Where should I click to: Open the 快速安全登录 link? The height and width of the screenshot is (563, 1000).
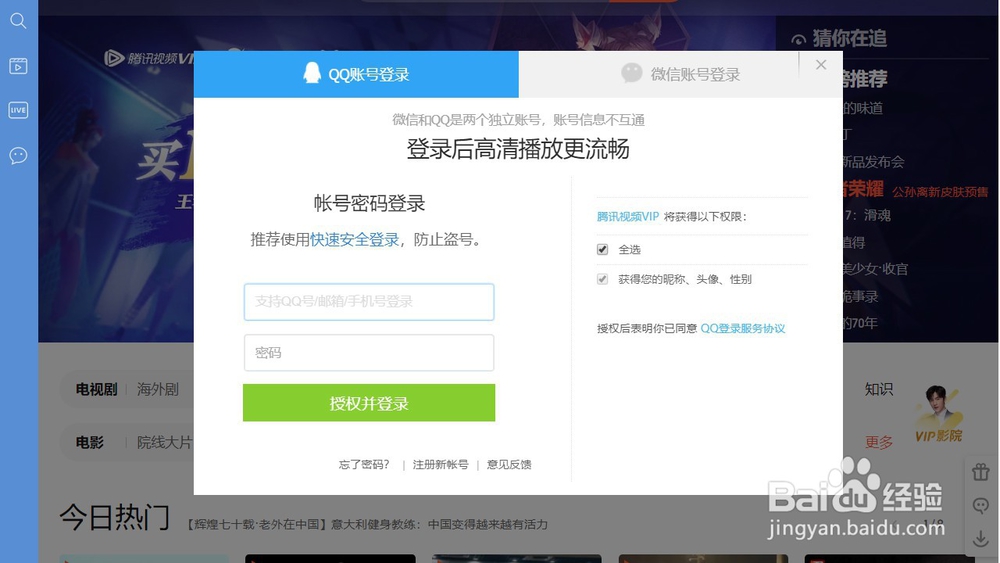tap(355, 240)
